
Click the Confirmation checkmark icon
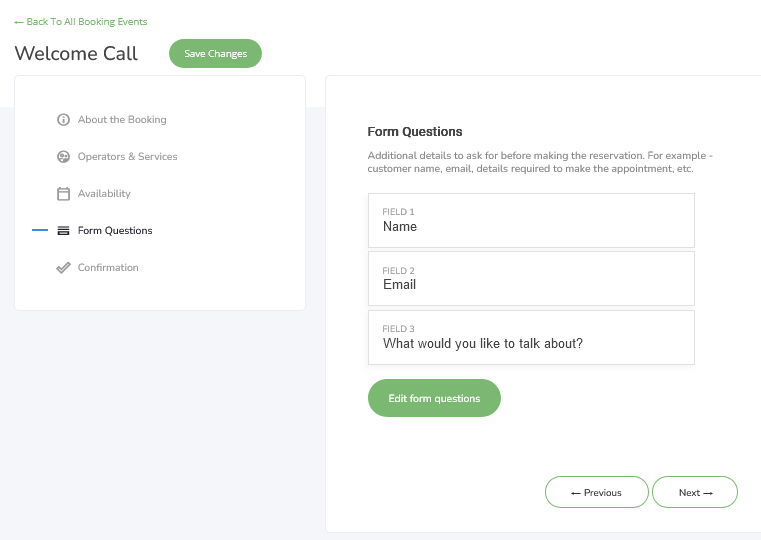coord(64,268)
